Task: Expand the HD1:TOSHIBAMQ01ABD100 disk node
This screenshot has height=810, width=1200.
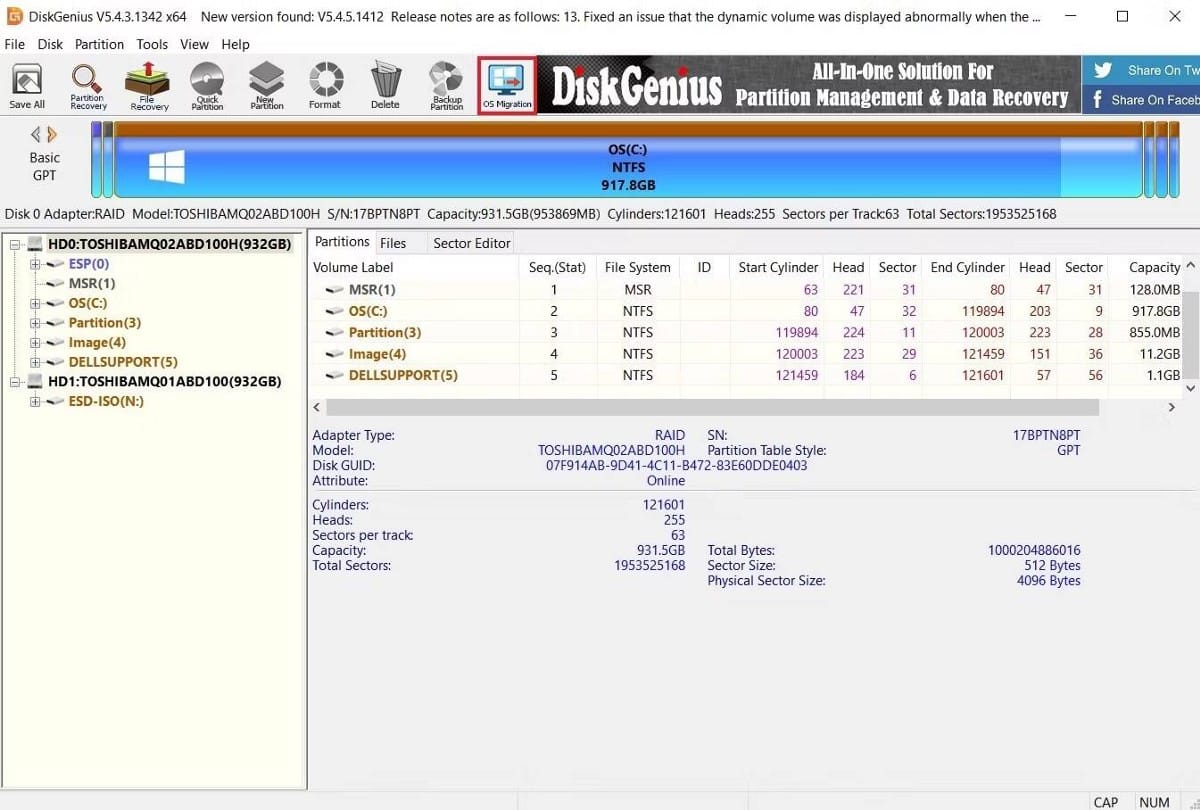Action: (14, 381)
